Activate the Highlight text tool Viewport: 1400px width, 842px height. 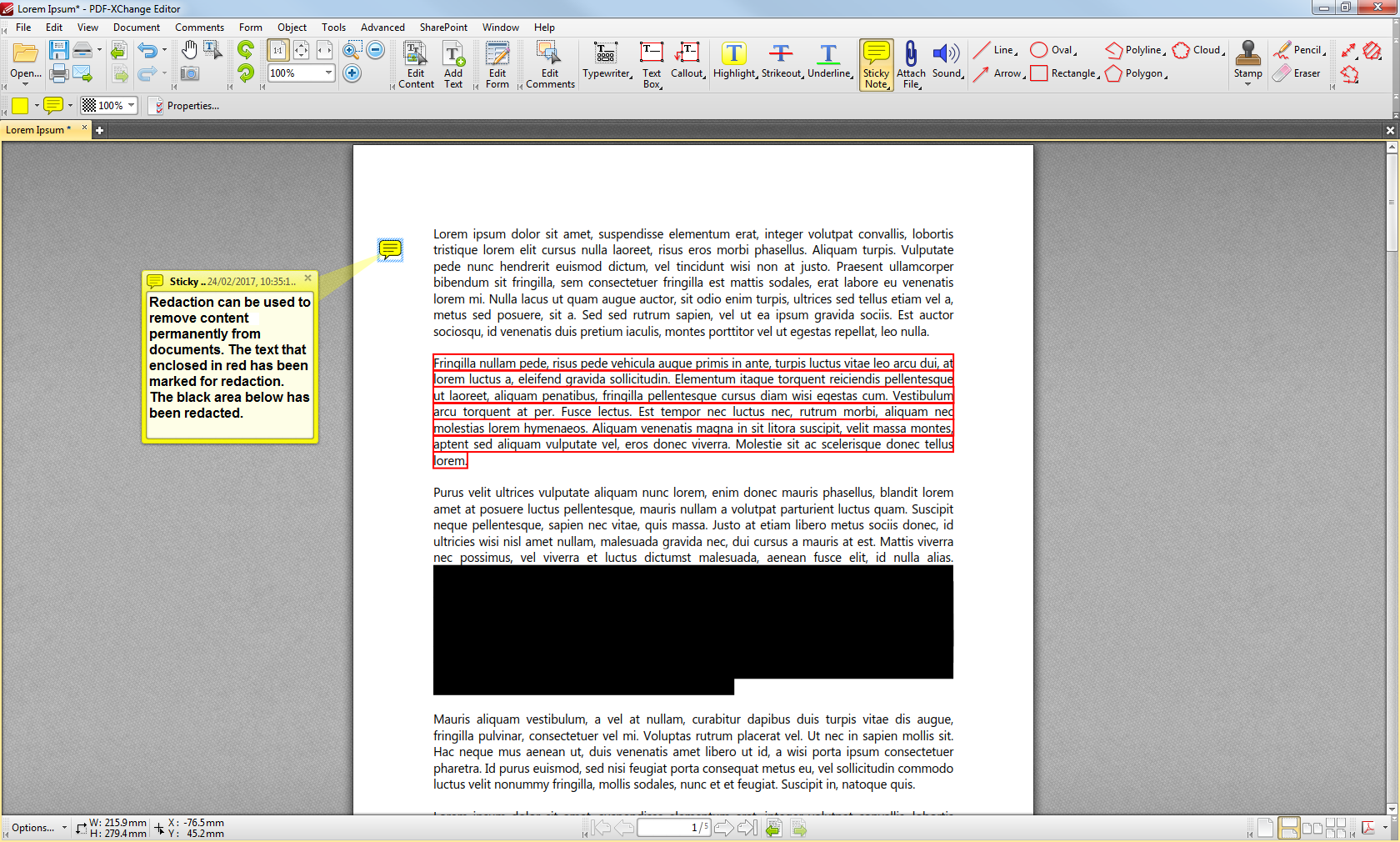point(735,61)
